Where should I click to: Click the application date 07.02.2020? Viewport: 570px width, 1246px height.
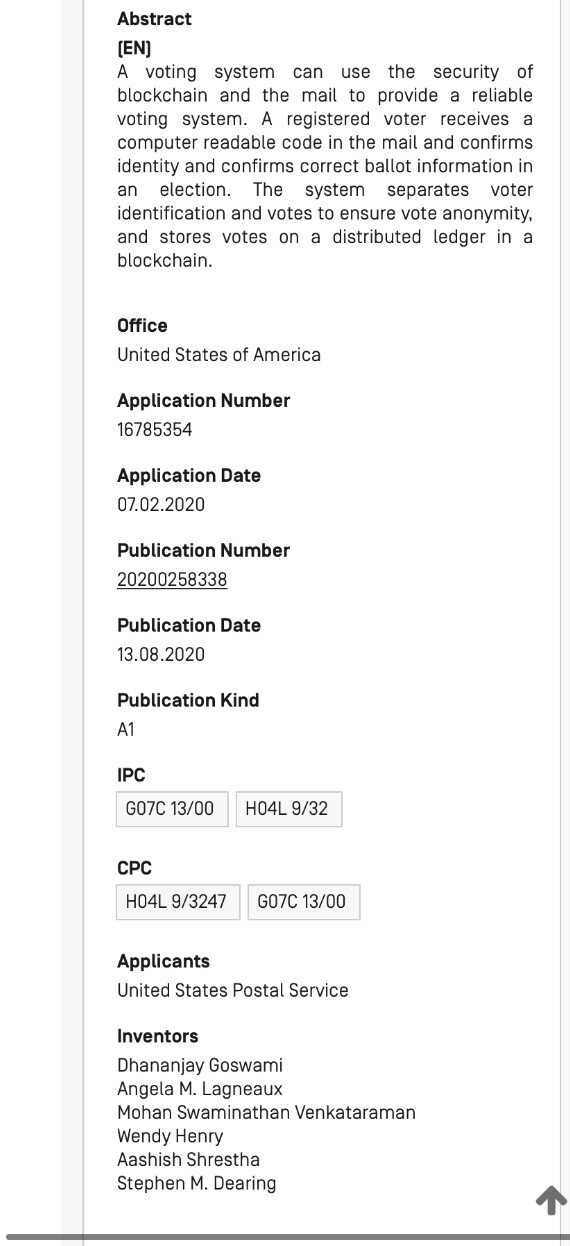[x=161, y=505]
